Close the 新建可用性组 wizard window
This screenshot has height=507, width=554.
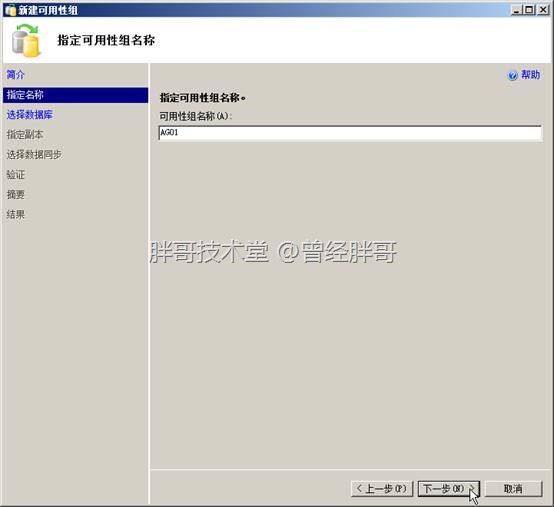543,10
